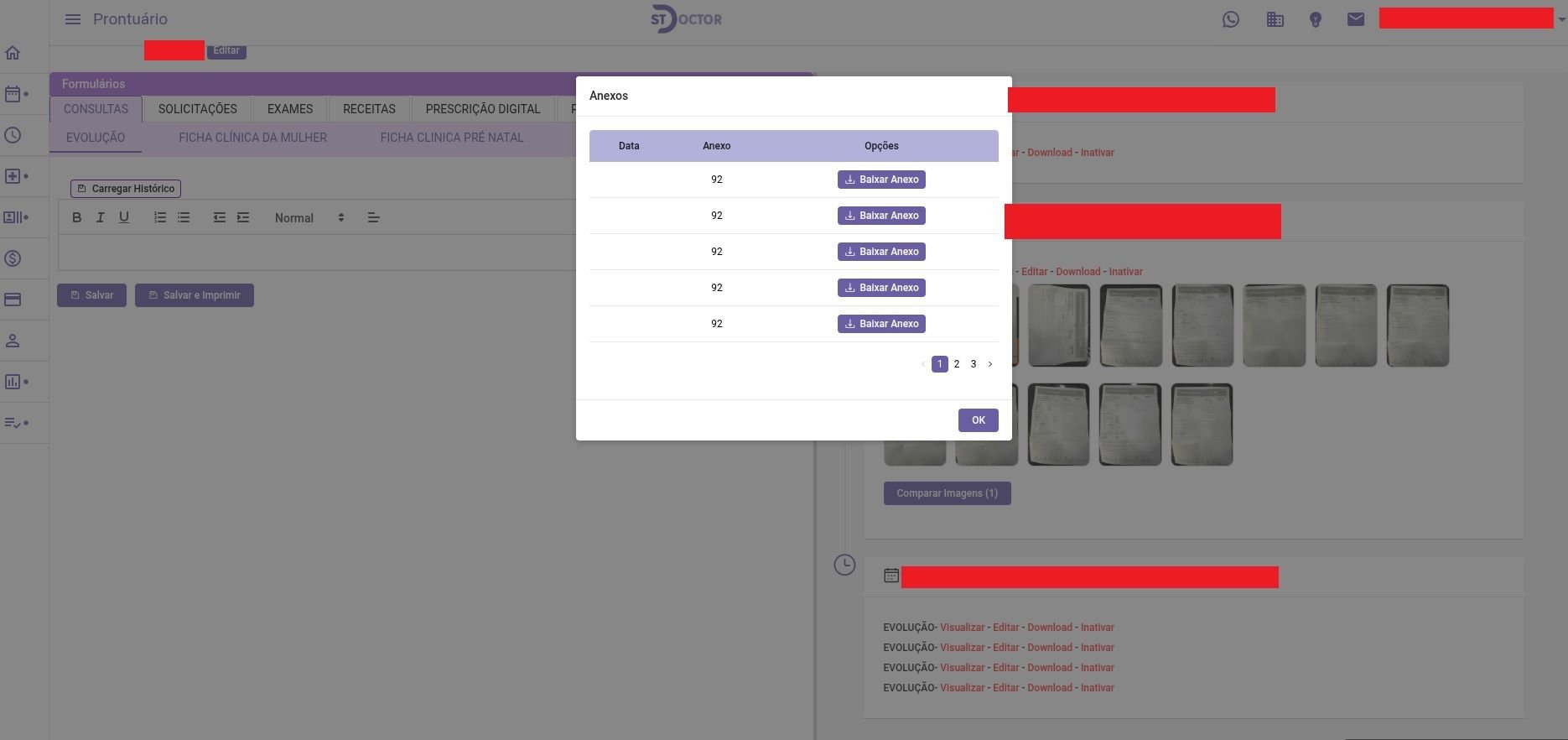1568x740 pixels.
Task: Open the hamburger menu beside Prontuário
Action: tap(73, 19)
